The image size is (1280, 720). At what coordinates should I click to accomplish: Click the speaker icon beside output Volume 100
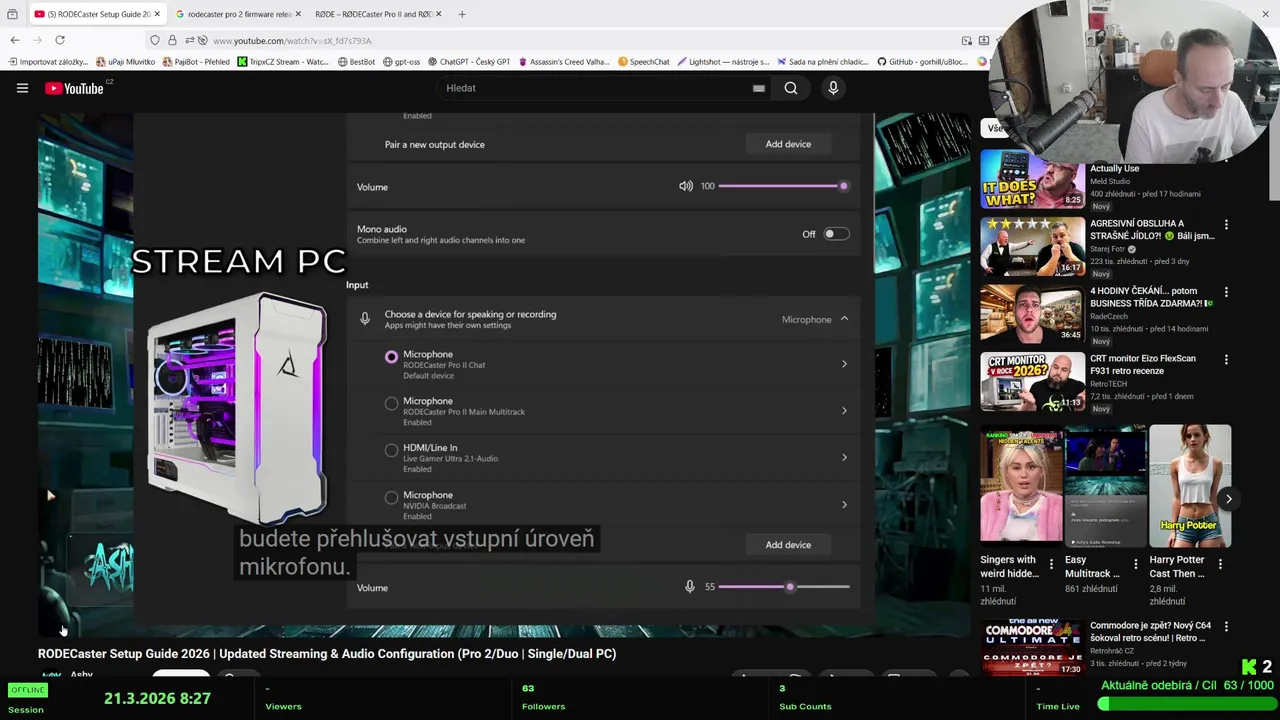click(686, 186)
